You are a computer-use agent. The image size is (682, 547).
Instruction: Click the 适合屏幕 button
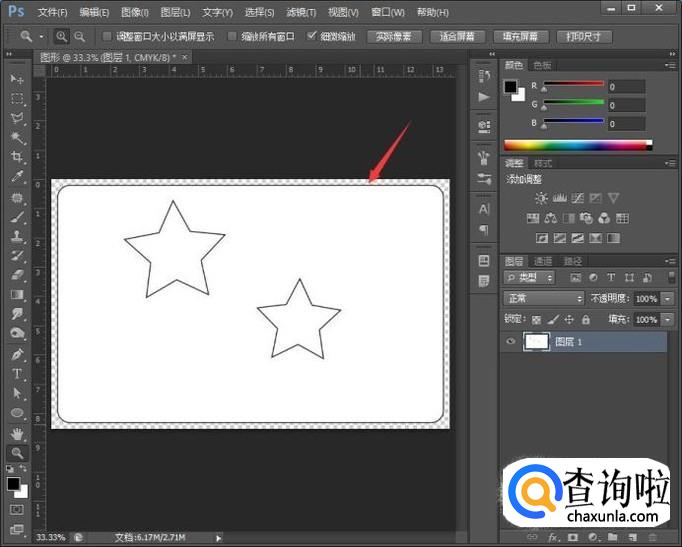pos(460,36)
